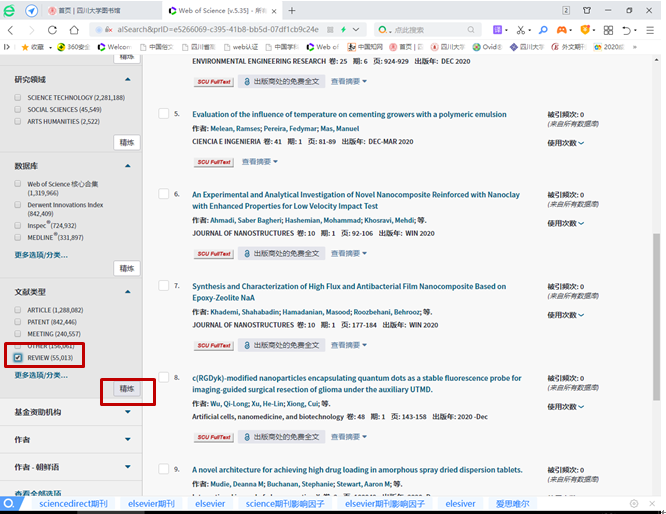This screenshot has width=666, height=514.
Task: Collapse the 数据库 section
Action: click(127, 166)
